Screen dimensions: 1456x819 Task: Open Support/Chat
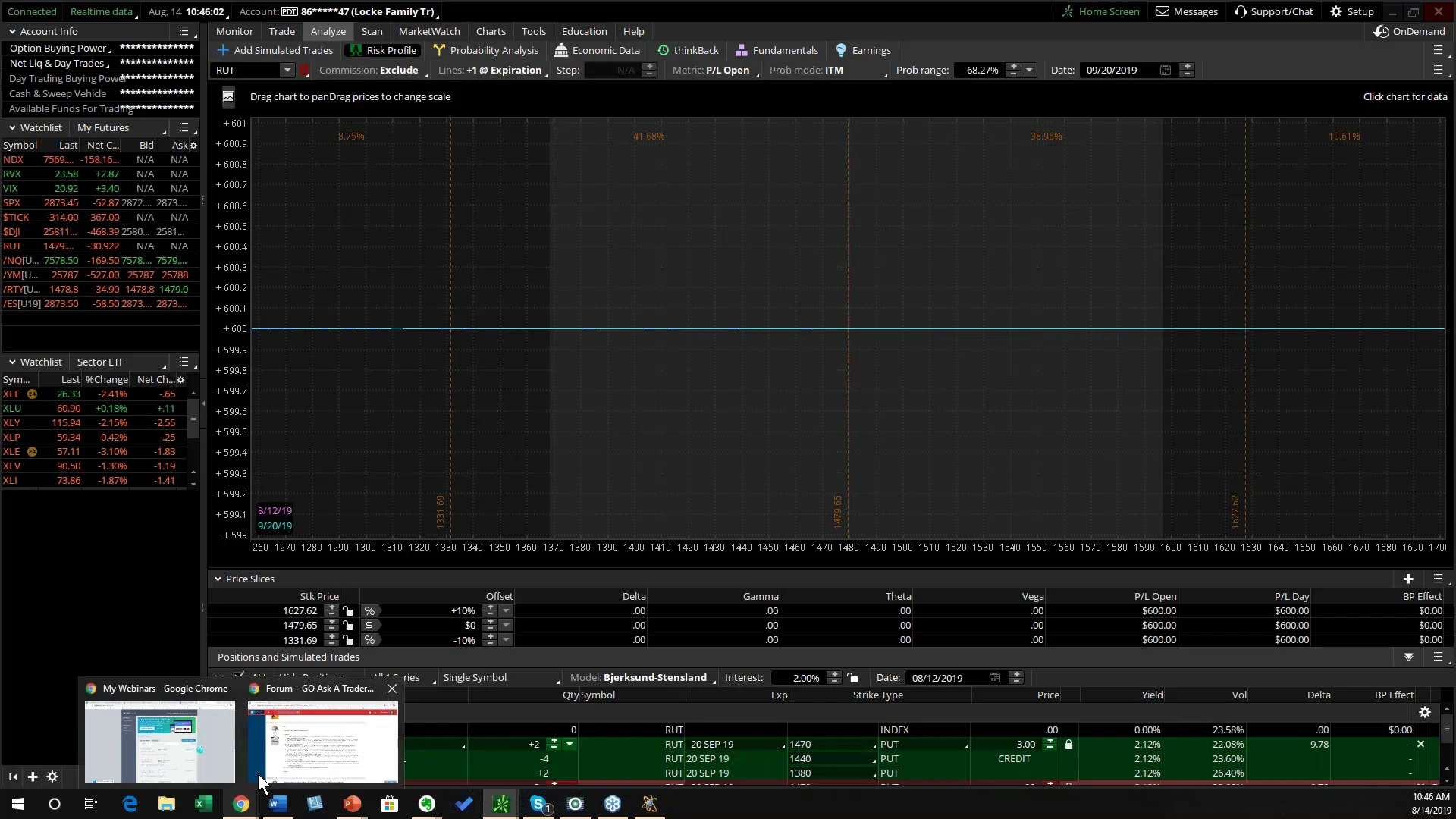(1274, 11)
